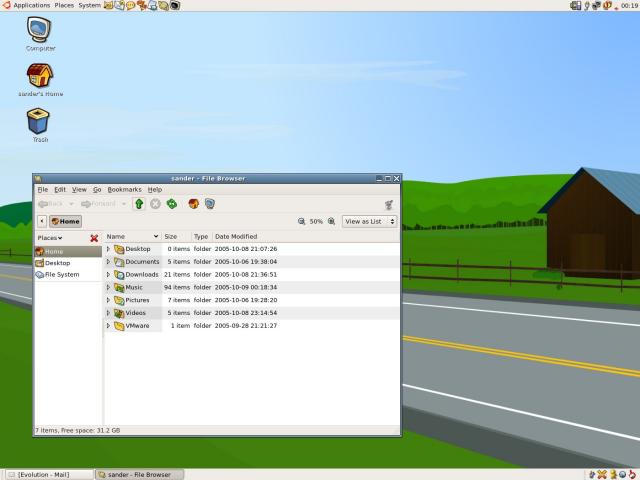Click the Home path bar button
The height and width of the screenshot is (480, 640).
(x=66, y=221)
